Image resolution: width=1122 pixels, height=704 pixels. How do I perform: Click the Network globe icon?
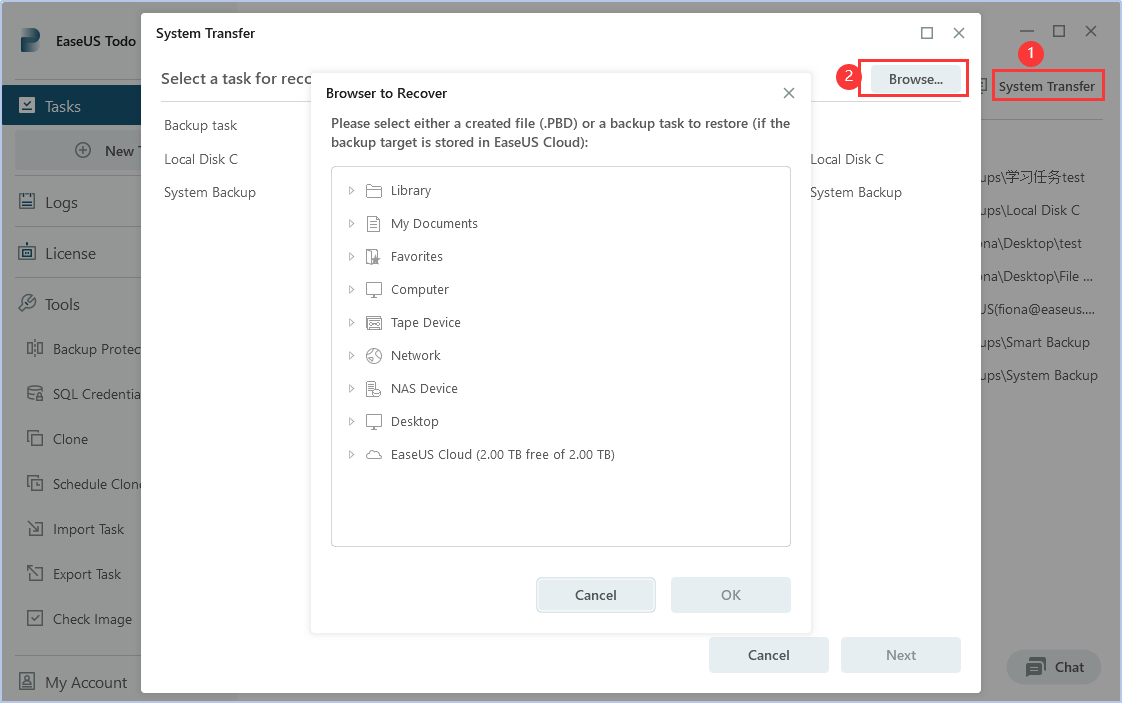click(x=374, y=356)
